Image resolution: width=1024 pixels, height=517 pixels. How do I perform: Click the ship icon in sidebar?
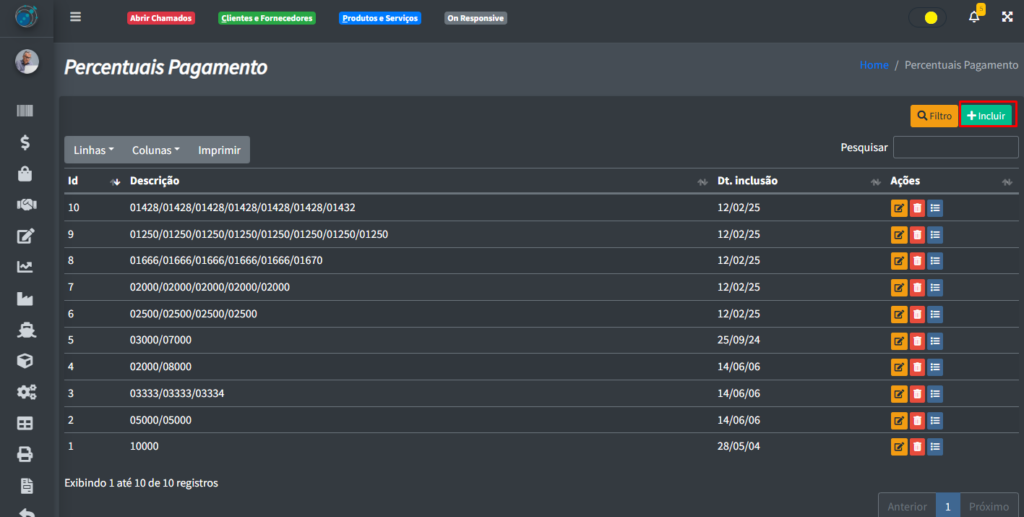click(x=26, y=329)
